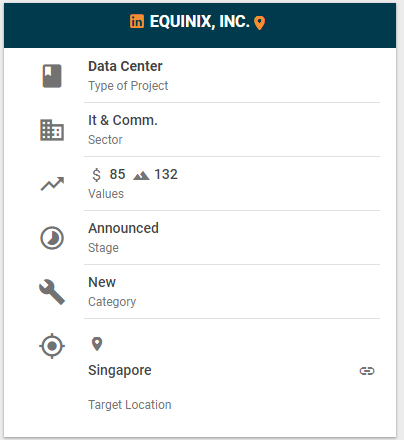This screenshot has width=404, height=440.
Task: Select the building icon next to Sector
Action: pos(52,130)
